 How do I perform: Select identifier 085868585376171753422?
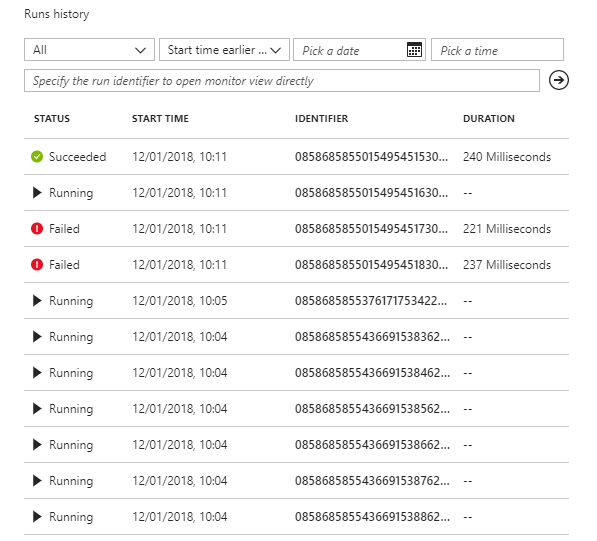point(371,301)
